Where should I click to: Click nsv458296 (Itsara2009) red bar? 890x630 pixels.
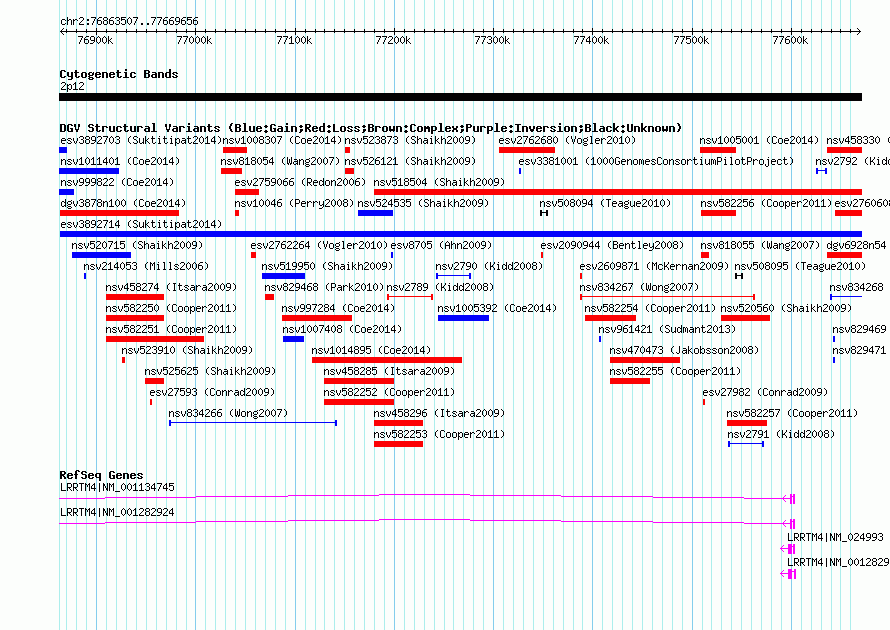pos(398,423)
